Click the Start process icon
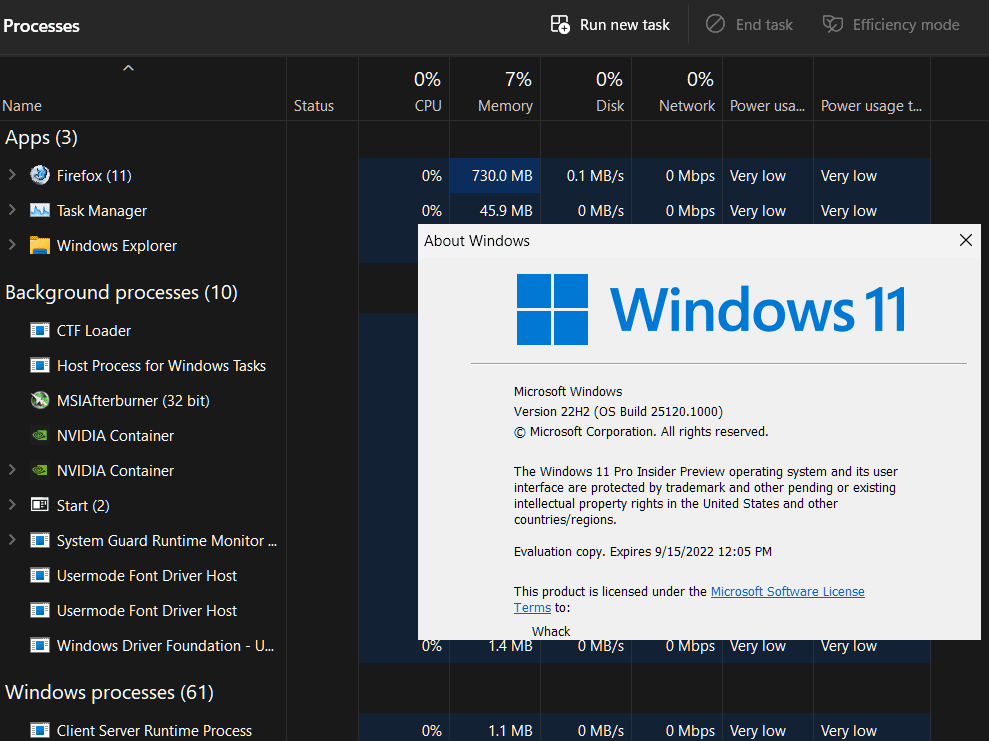Viewport: 989px width, 741px height. [40, 505]
